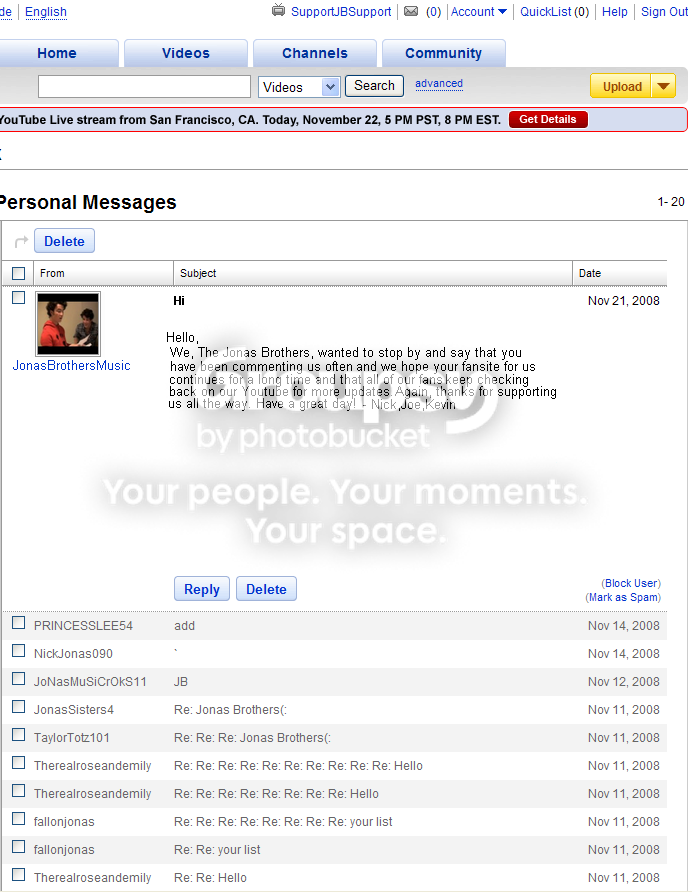The image size is (692, 892).
Task: Switch to the Channels tab
Action: tap(315, 53)
